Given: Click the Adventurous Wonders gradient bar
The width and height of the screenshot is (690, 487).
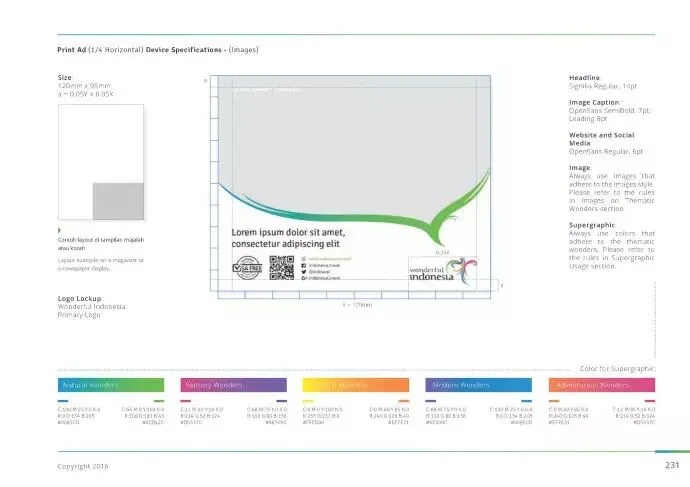Looking at the screenshot, I should pyautogui.click(x=602, y=385).
